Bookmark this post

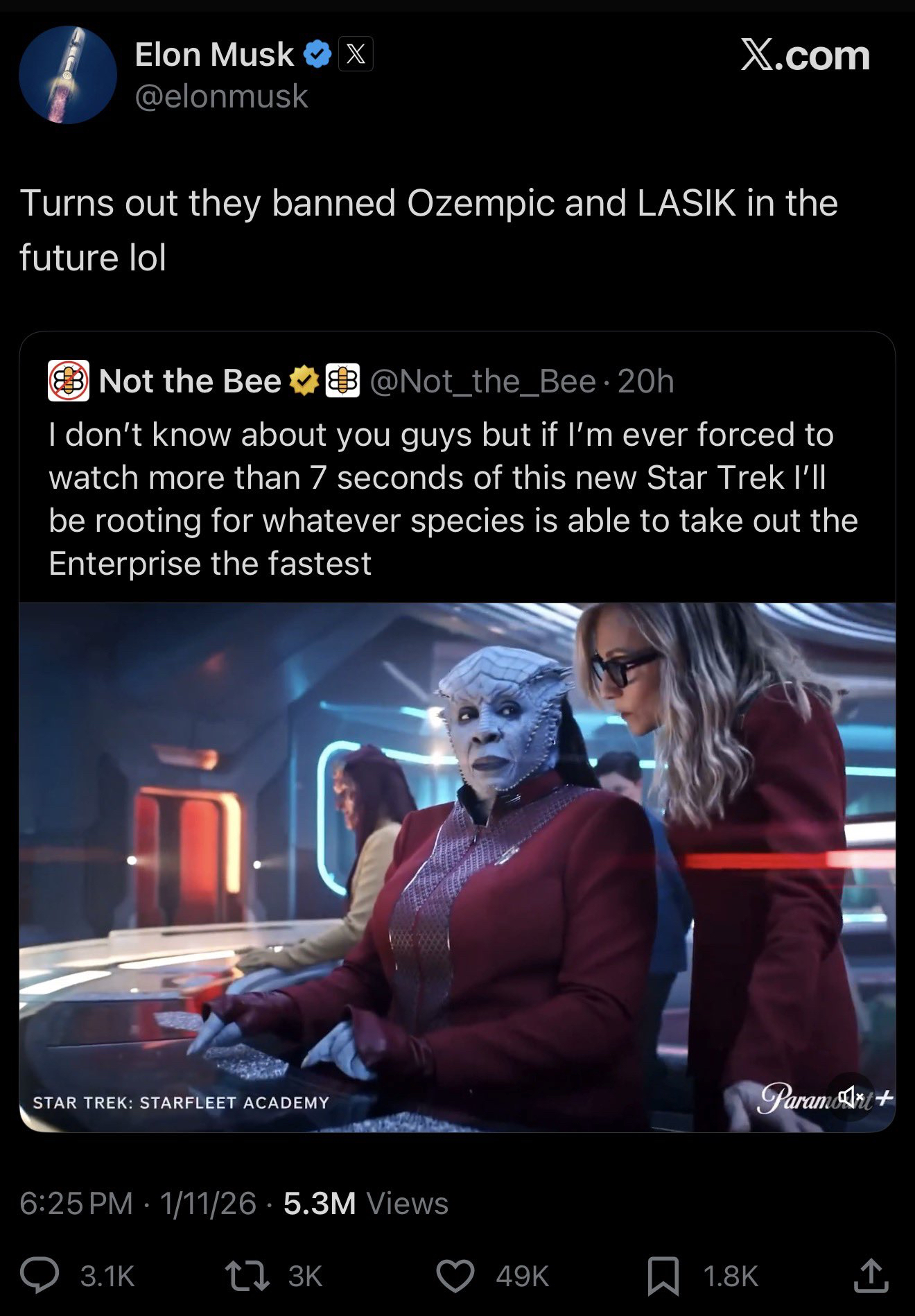click(x=663, y=1276)
